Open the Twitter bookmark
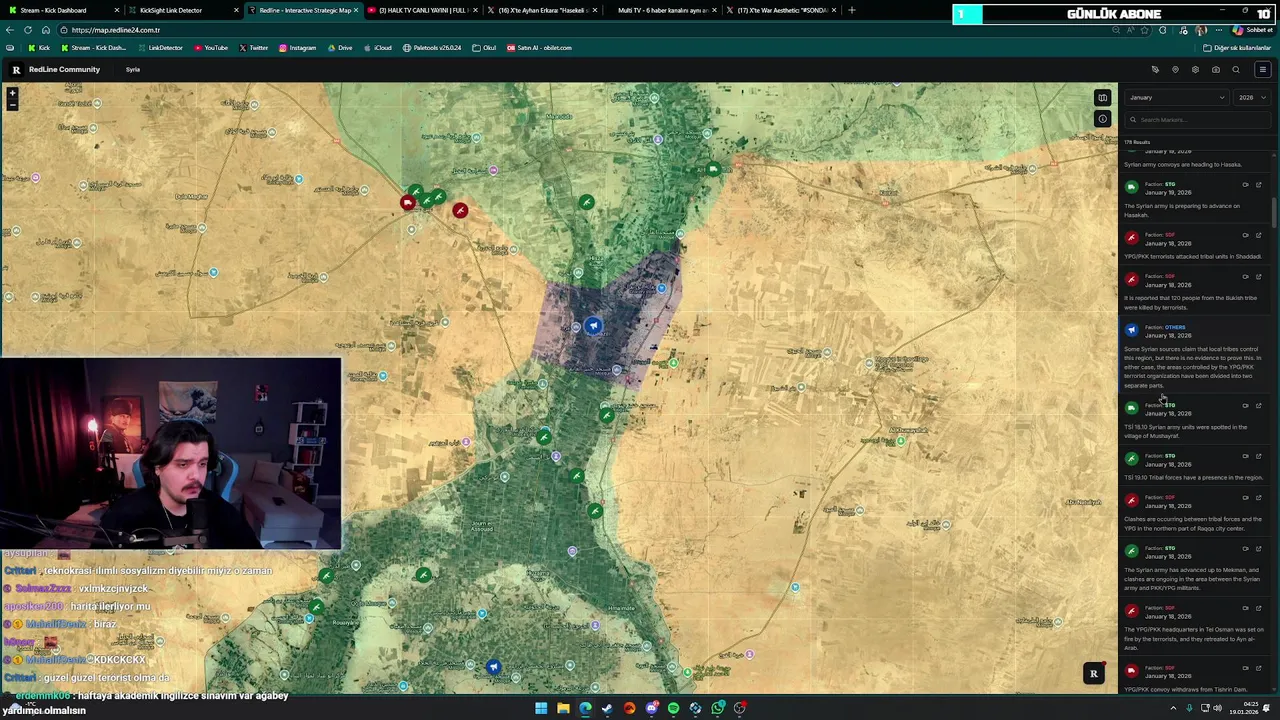 pos(254,48)
